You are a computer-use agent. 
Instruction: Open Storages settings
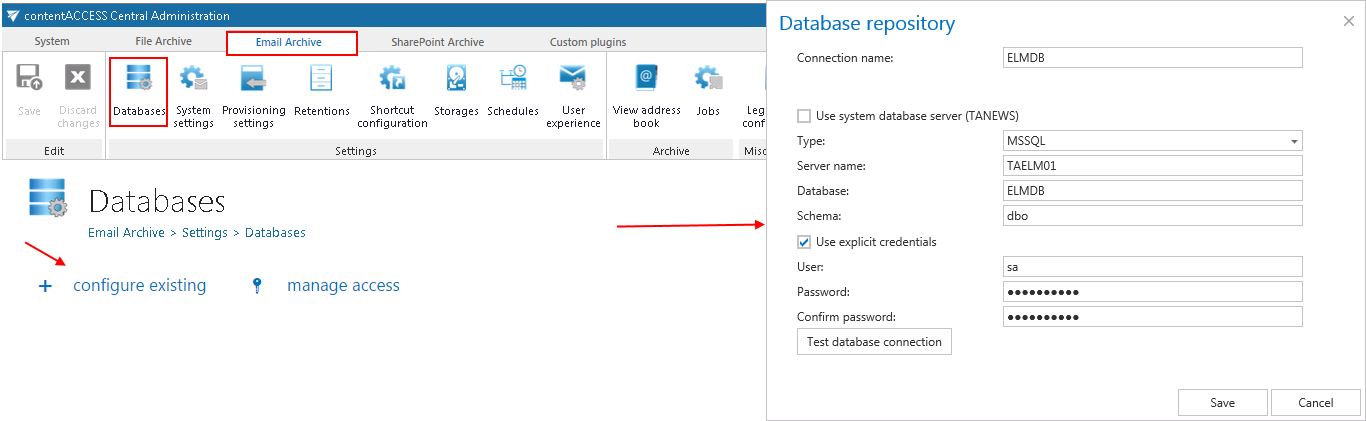tap(456, 92)
